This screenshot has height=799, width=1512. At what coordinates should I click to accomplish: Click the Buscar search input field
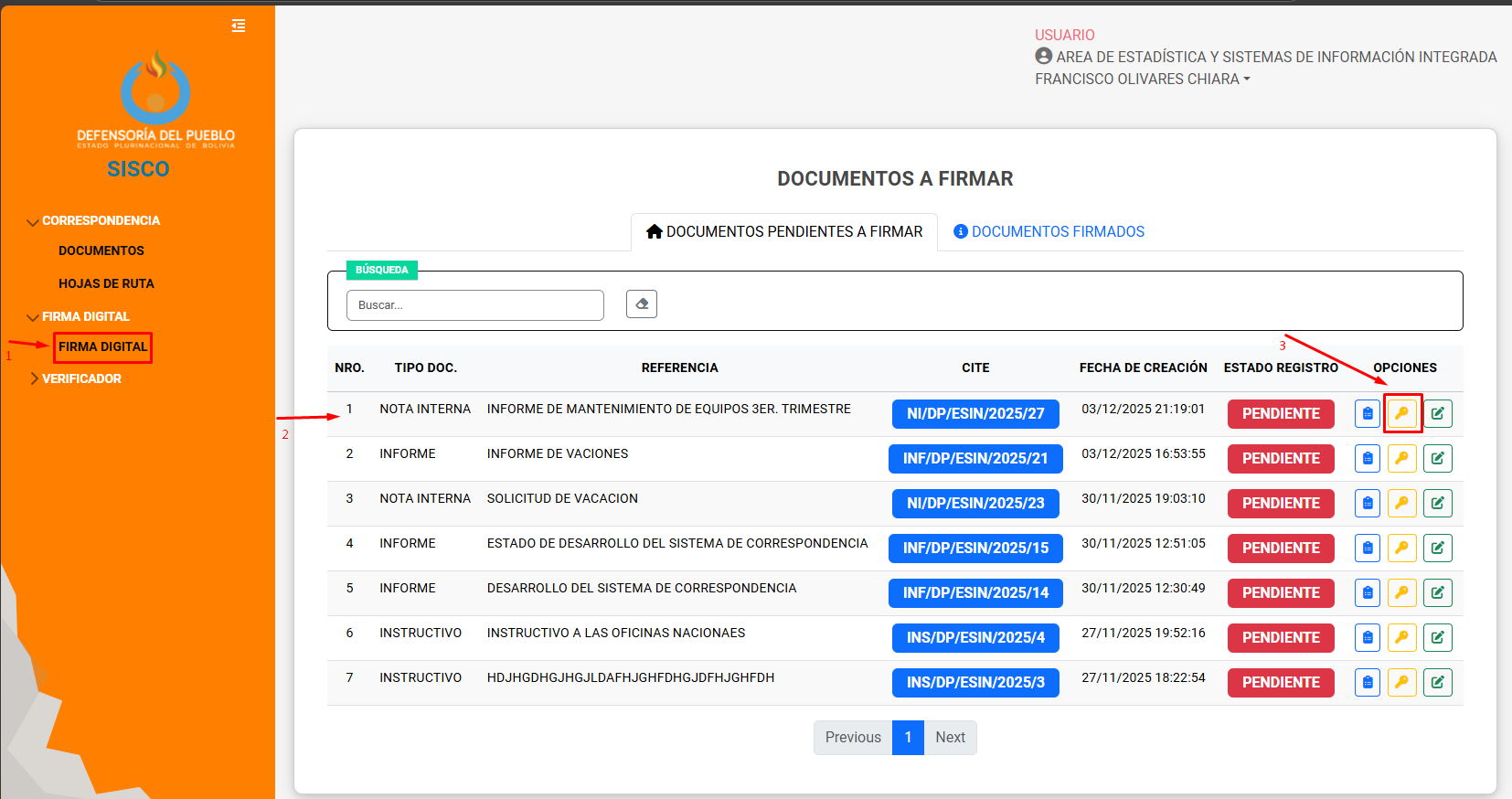[474, 305]
